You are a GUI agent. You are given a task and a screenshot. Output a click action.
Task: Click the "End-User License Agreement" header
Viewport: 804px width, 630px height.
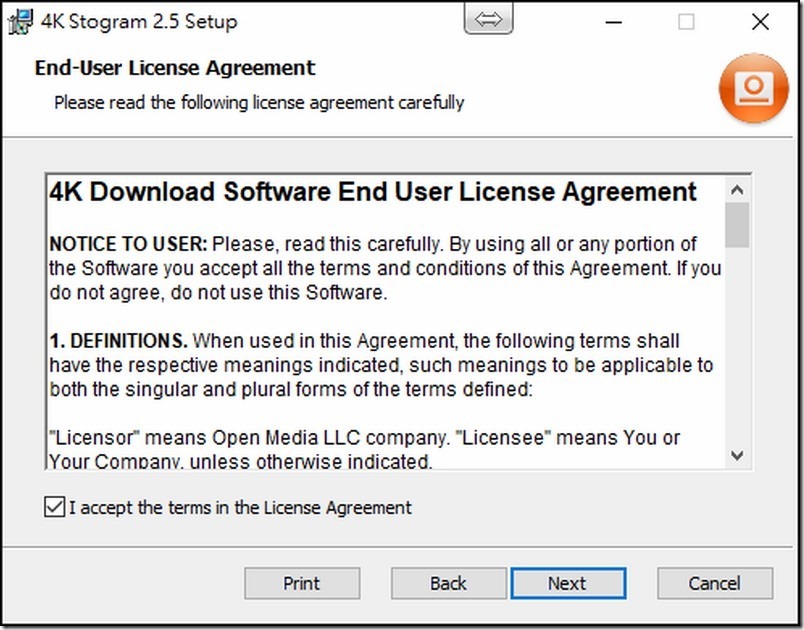175,68
